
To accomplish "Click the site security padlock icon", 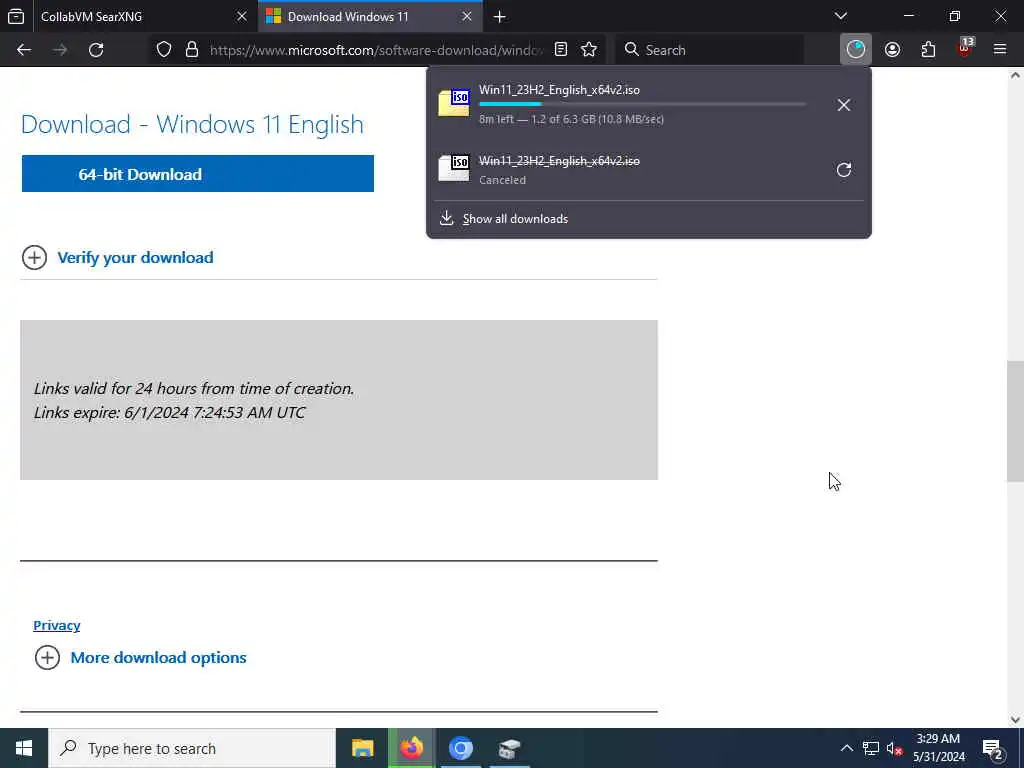I will pyautogui.click(x=192, y=50).
